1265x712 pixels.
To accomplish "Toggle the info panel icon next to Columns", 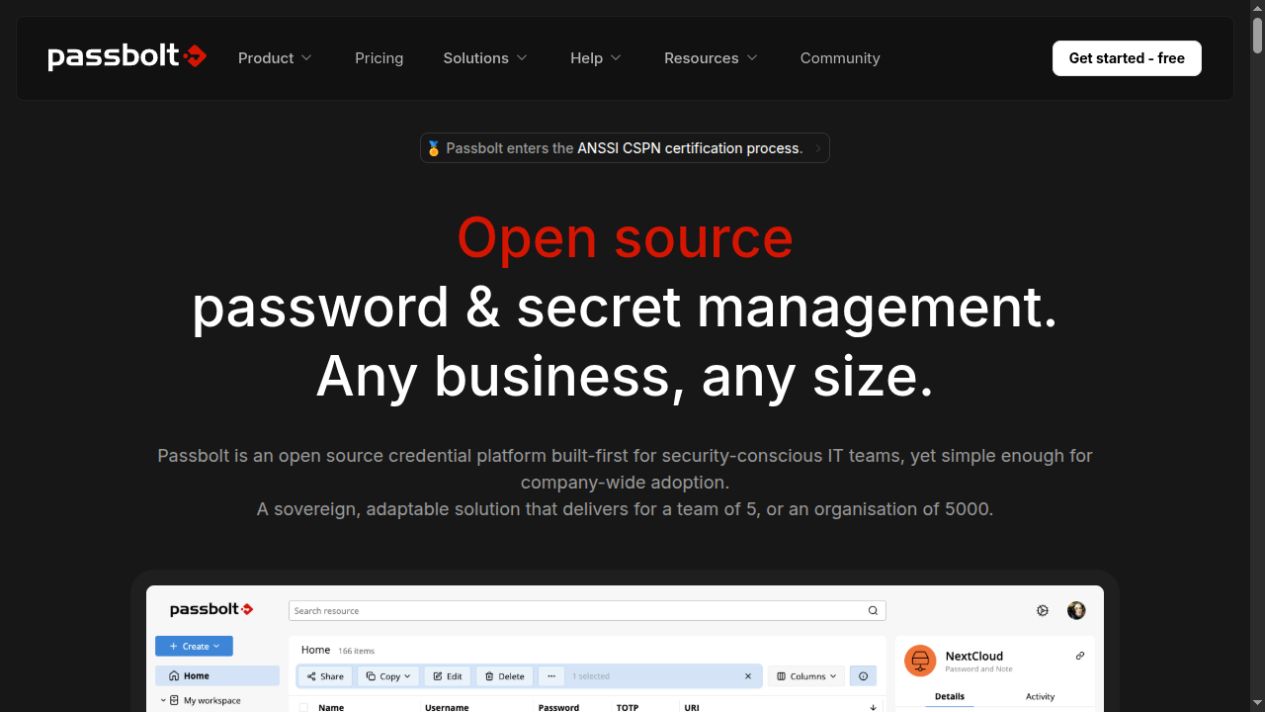I will coord(863,676).
